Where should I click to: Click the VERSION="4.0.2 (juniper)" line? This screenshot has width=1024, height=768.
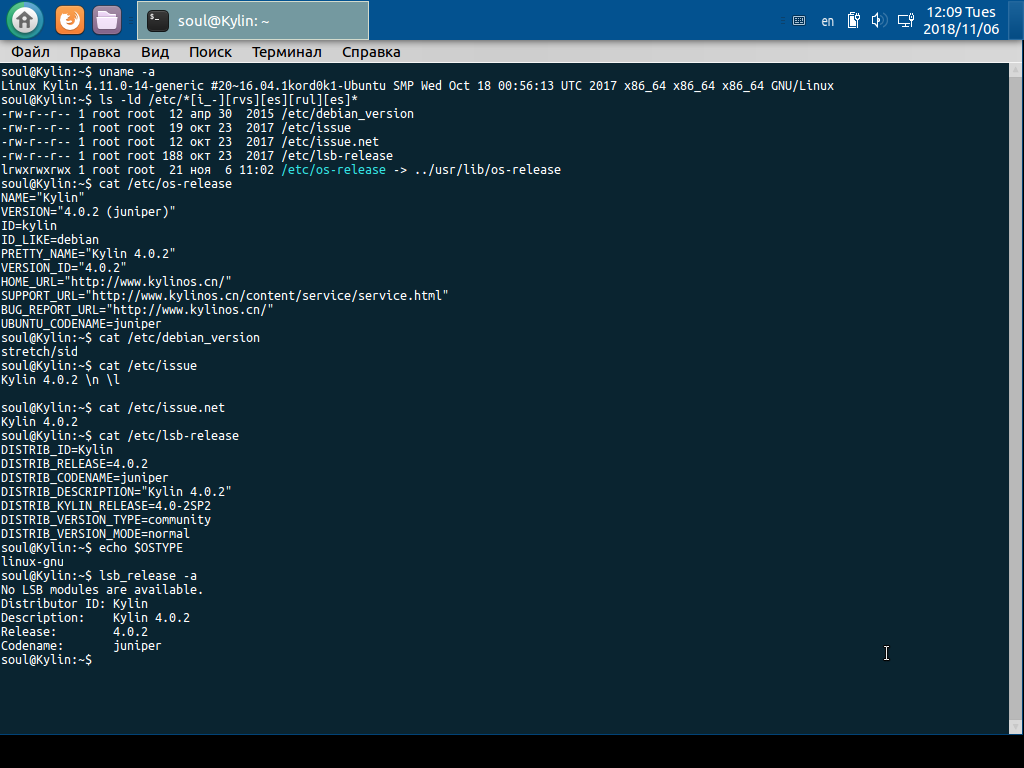88,212
